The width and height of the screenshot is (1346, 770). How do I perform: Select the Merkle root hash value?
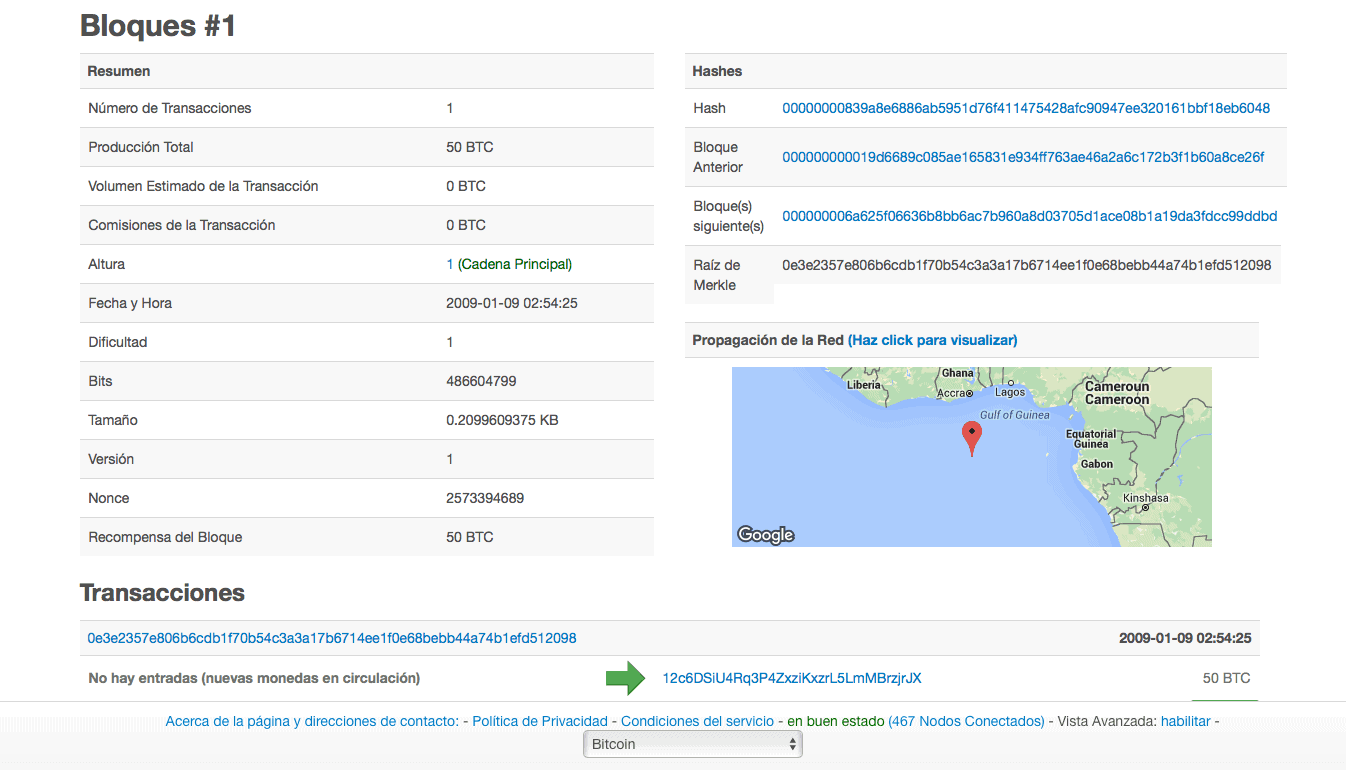1026,265
